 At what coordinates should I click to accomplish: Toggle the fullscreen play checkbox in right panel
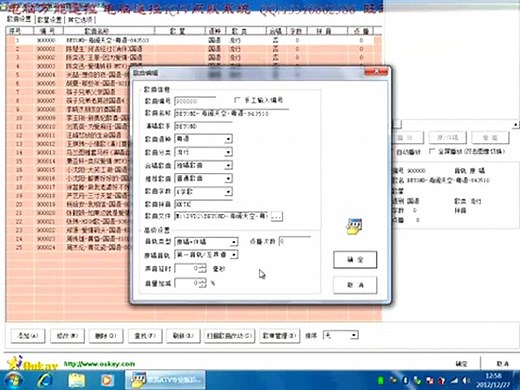click(x=432, y=151)
